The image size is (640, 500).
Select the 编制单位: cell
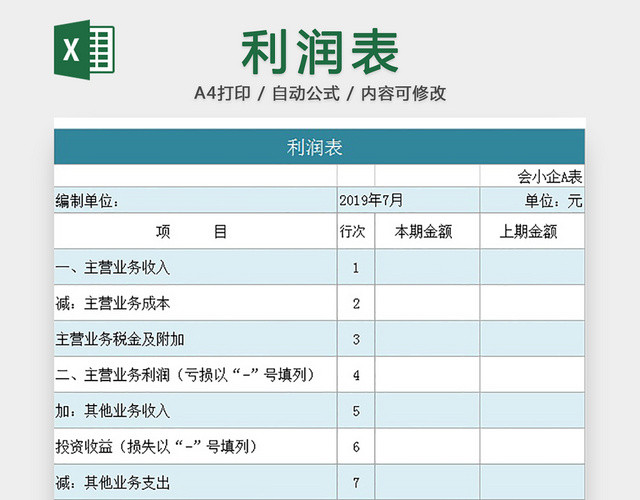click(x=195, y=200)
